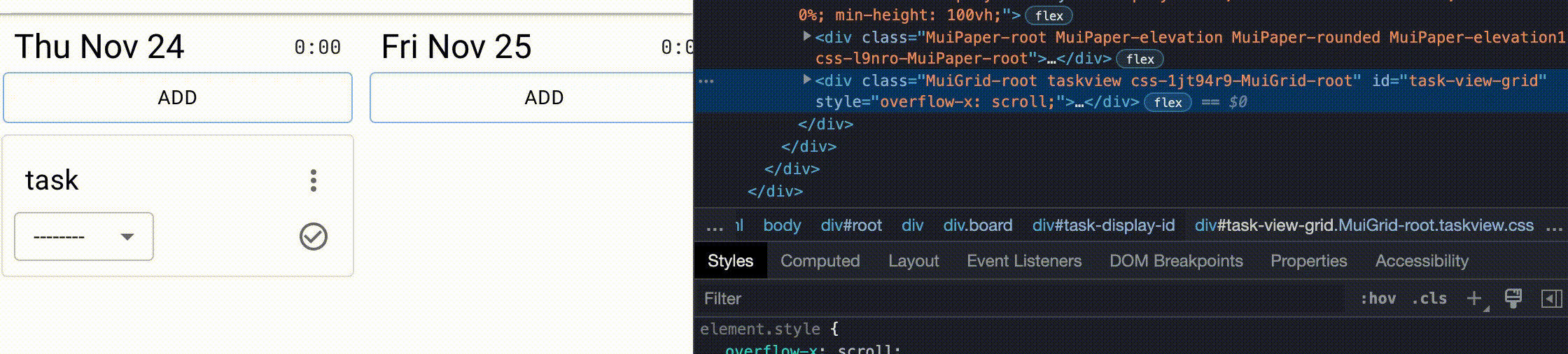Toggle the flex badge on the task-view-grid line
The image size is (1568, 354).
(1168, 103)
